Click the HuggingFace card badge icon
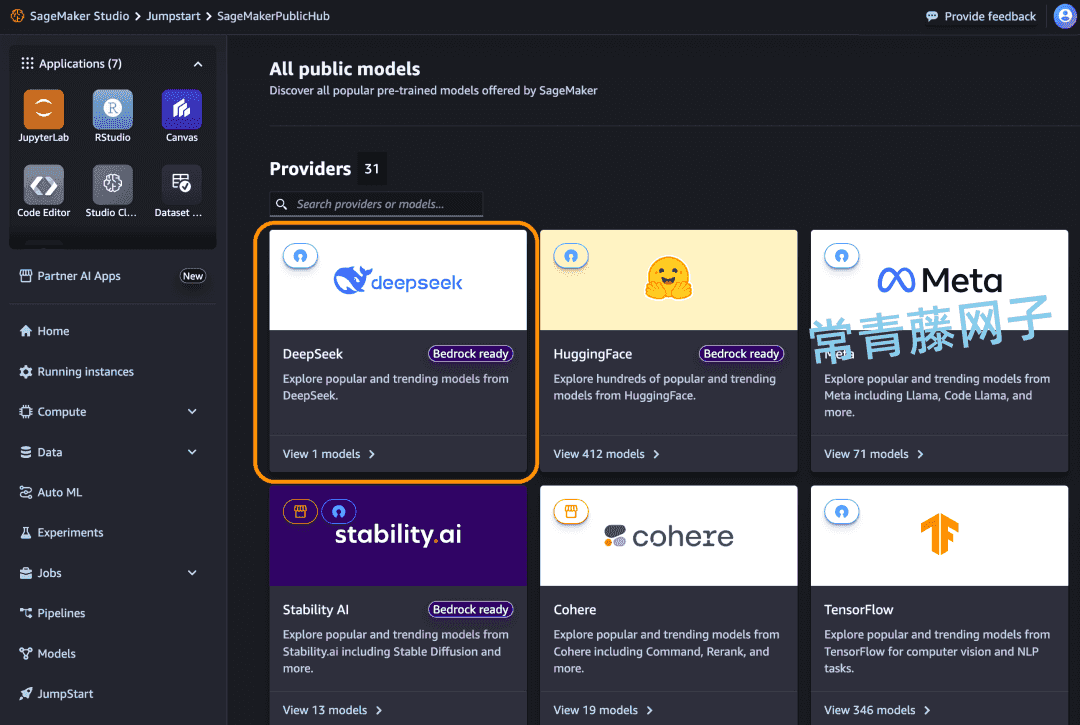 (x=571, y=256)
